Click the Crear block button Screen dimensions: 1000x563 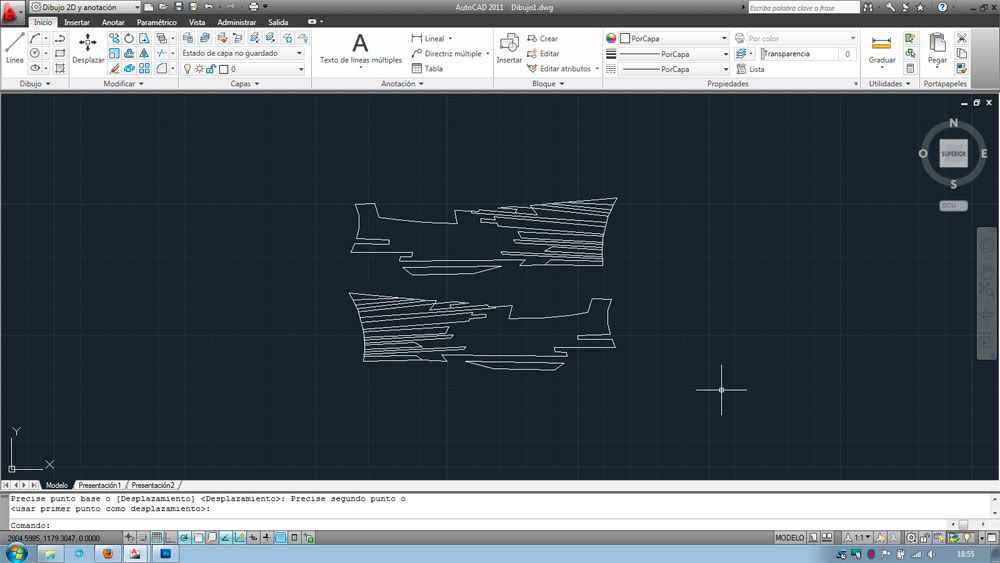tap(543, 38)
